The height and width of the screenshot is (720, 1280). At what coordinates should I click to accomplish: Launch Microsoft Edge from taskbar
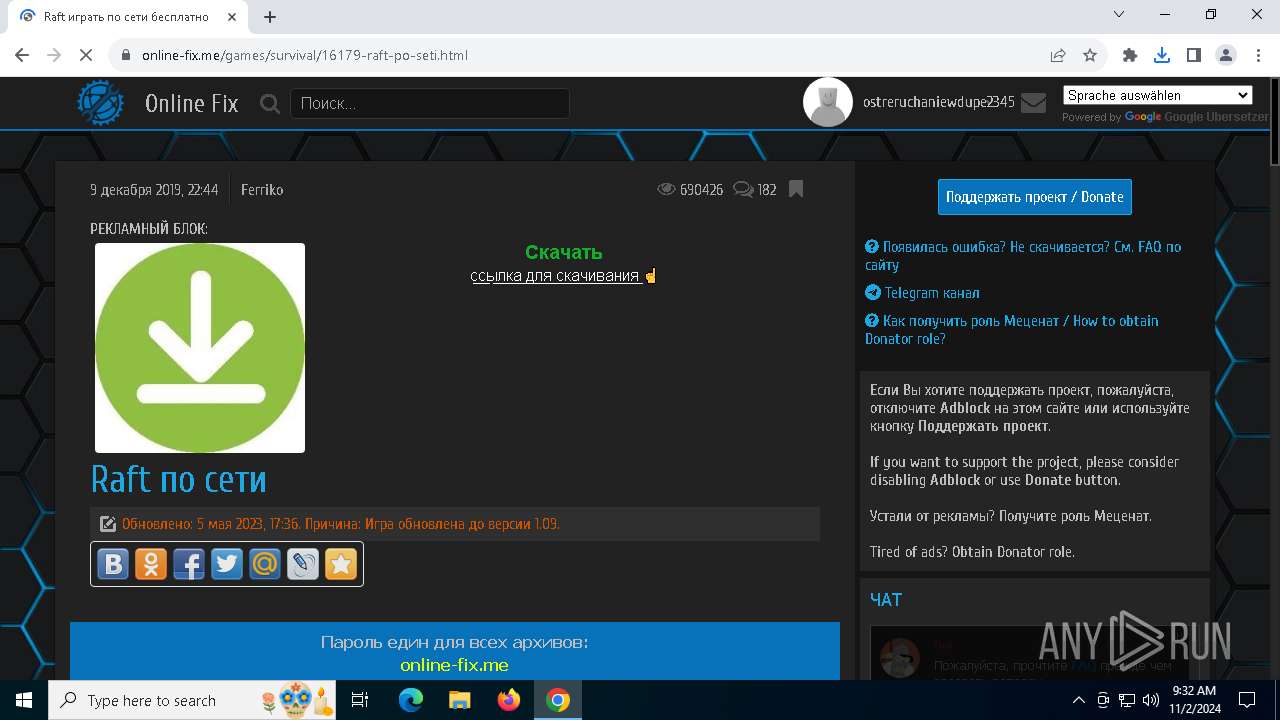411,700
